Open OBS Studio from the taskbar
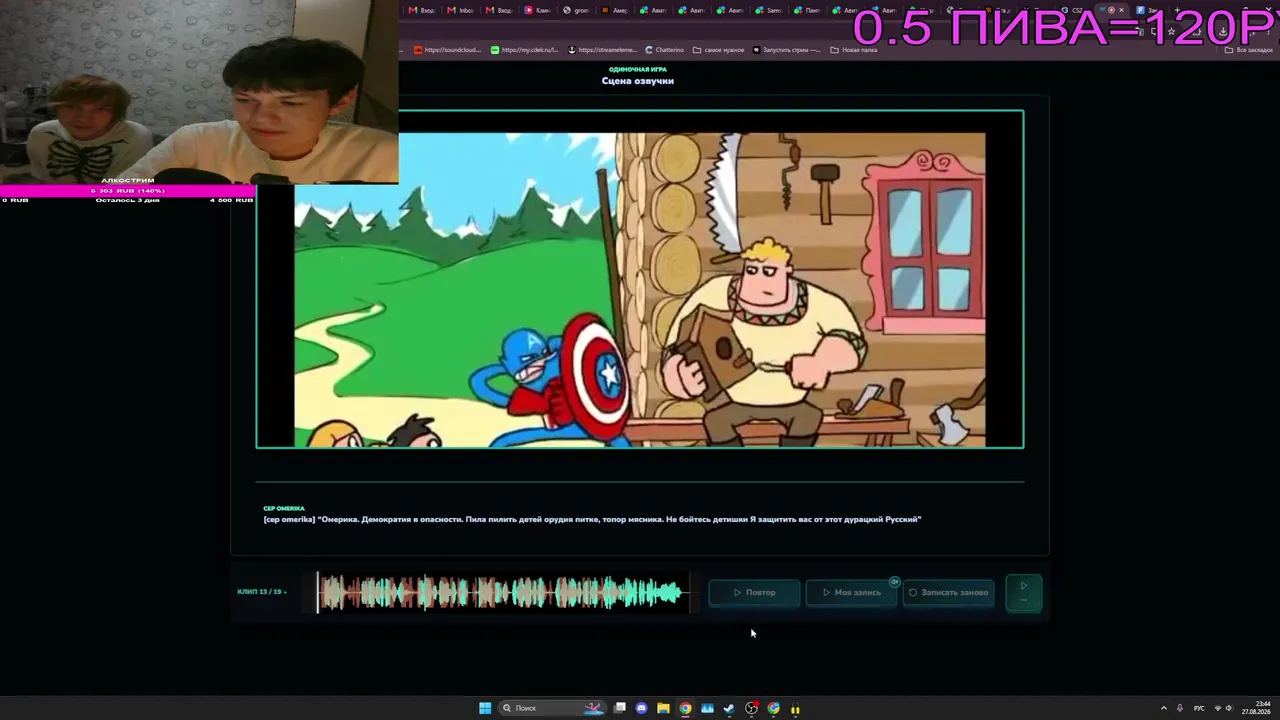Screen dimensions: 1280x720 coord(751,708)
